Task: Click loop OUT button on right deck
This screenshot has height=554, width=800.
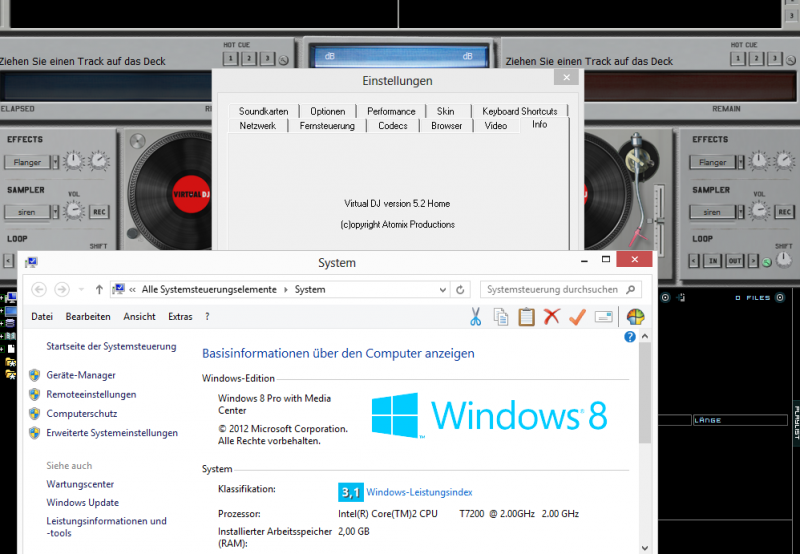Action: click(x=734, y=261)
